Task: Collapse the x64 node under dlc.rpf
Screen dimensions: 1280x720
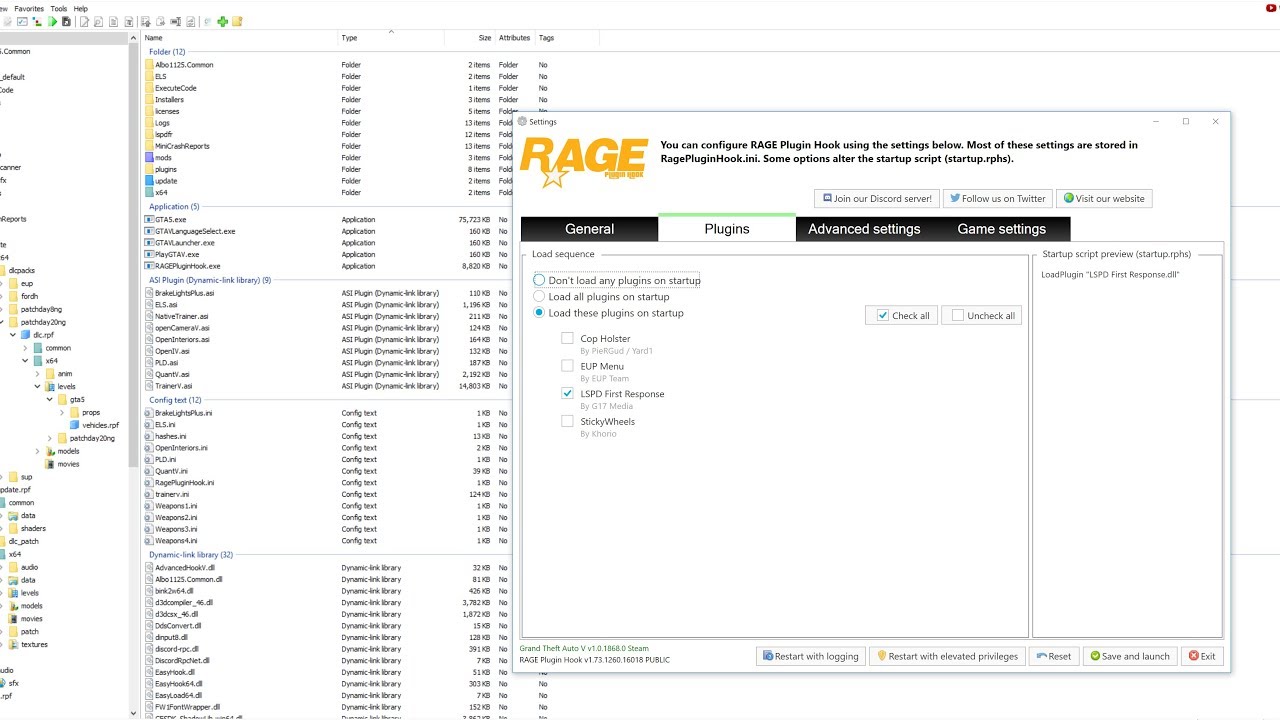Action: pyautogui.click(x=26, y=361)
